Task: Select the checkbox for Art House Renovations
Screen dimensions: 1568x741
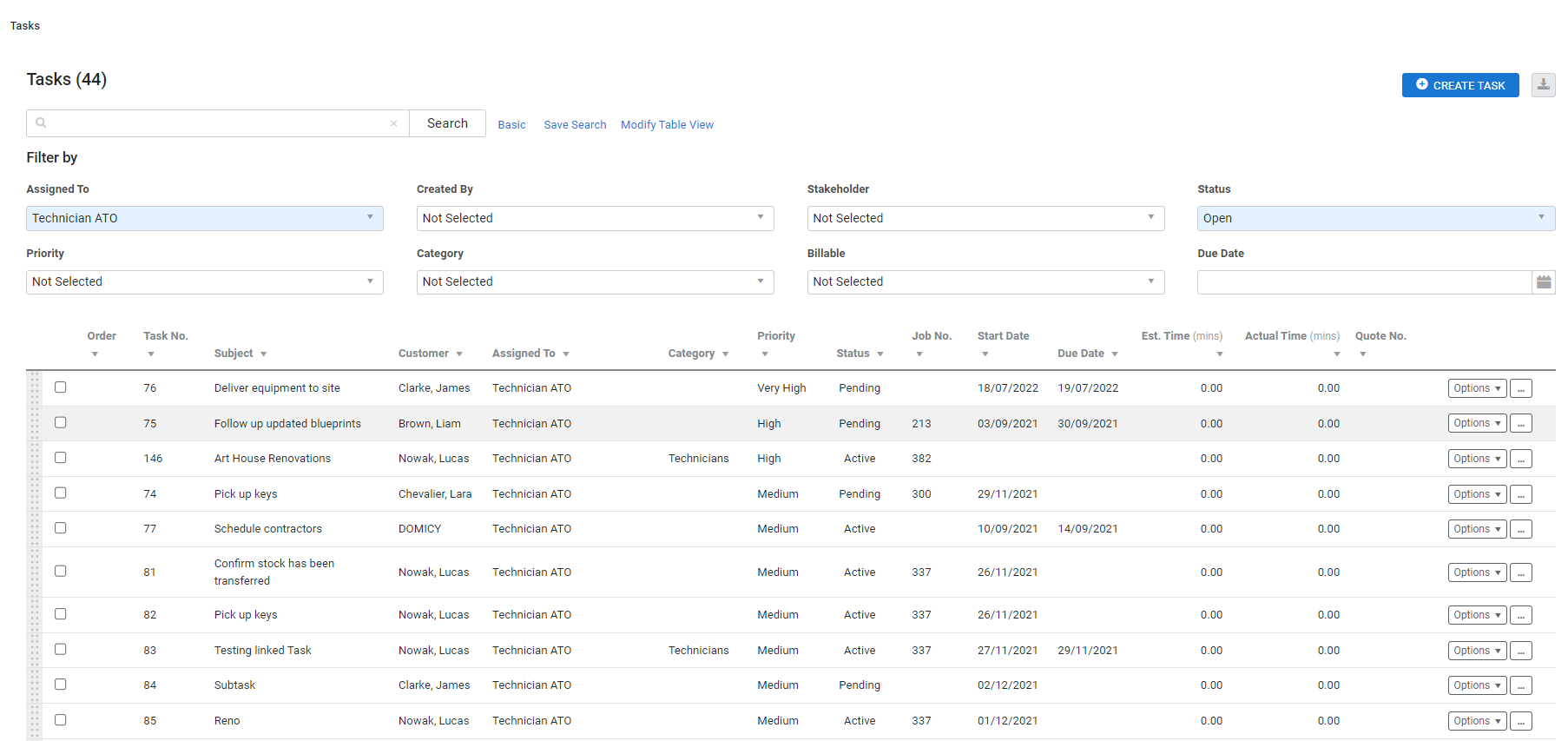Action: pyautogui.click(x=61, y=458)
